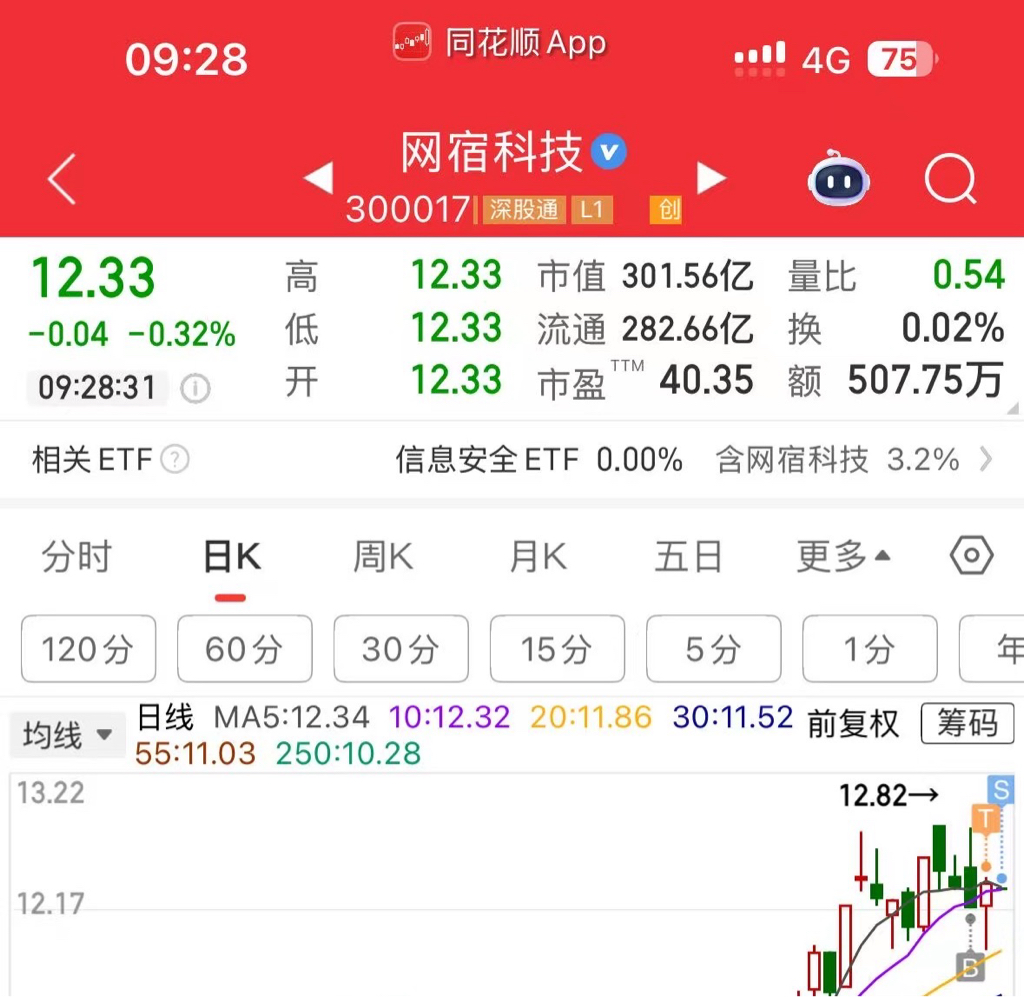1024x997 pixels.
Task: Tap current price 12.33 large text
Action: [x=93, y=277]
